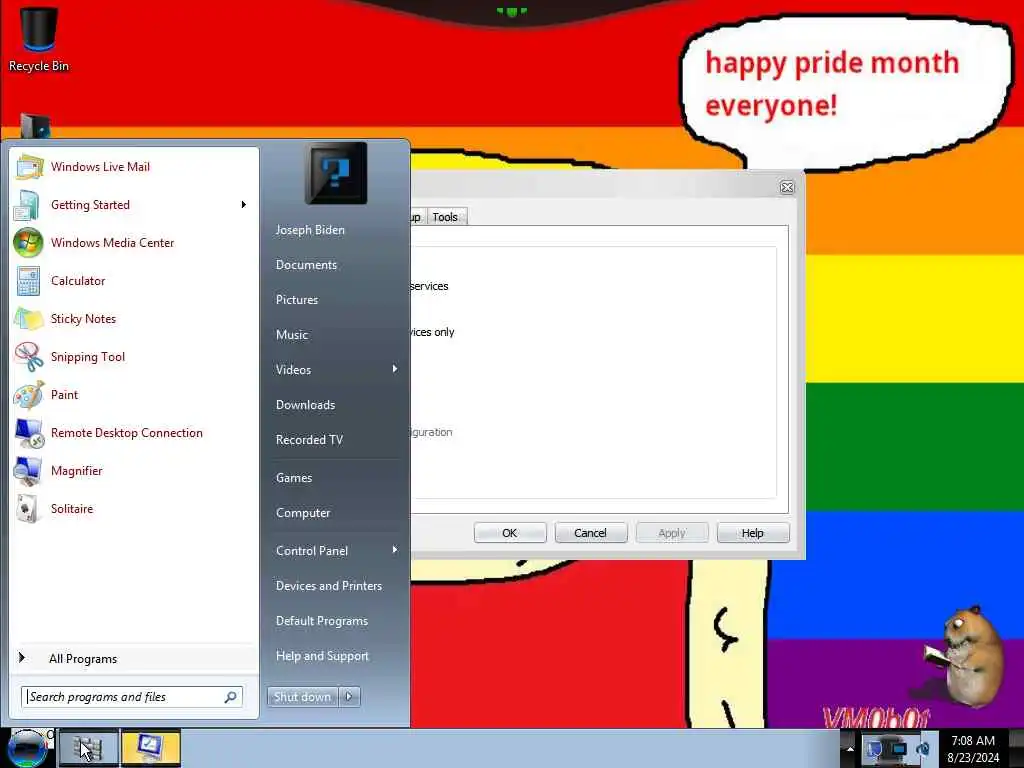The image size is (1024, 768).
Task: Click the Apply button
Action: (672, 533)
